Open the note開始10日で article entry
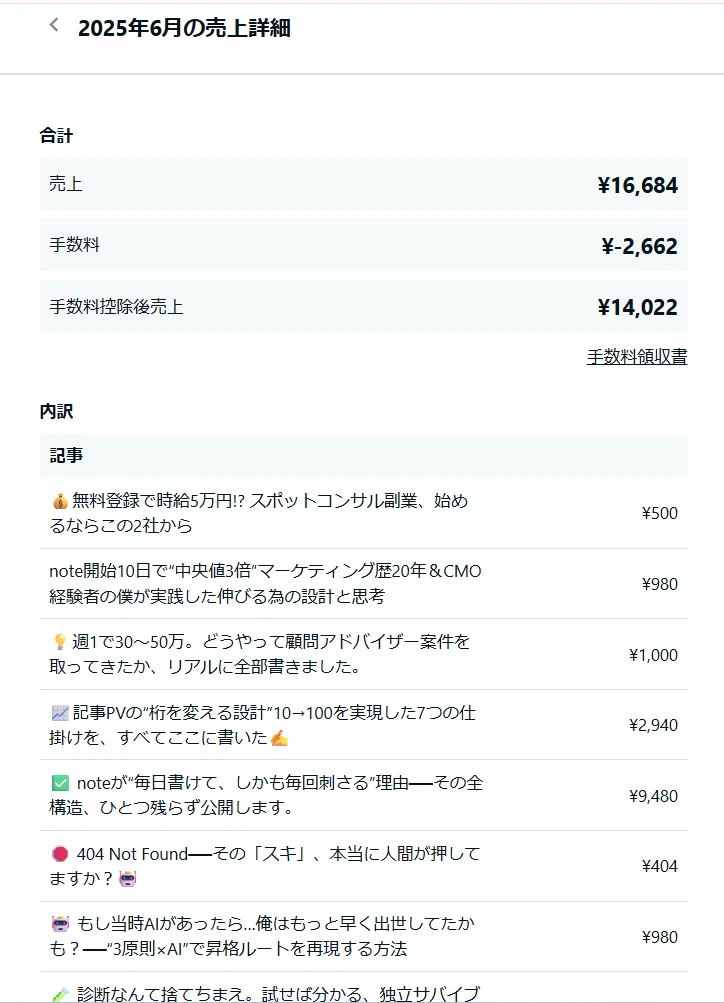This screenshot has height=1003, width=724. (x=265, y=583)
